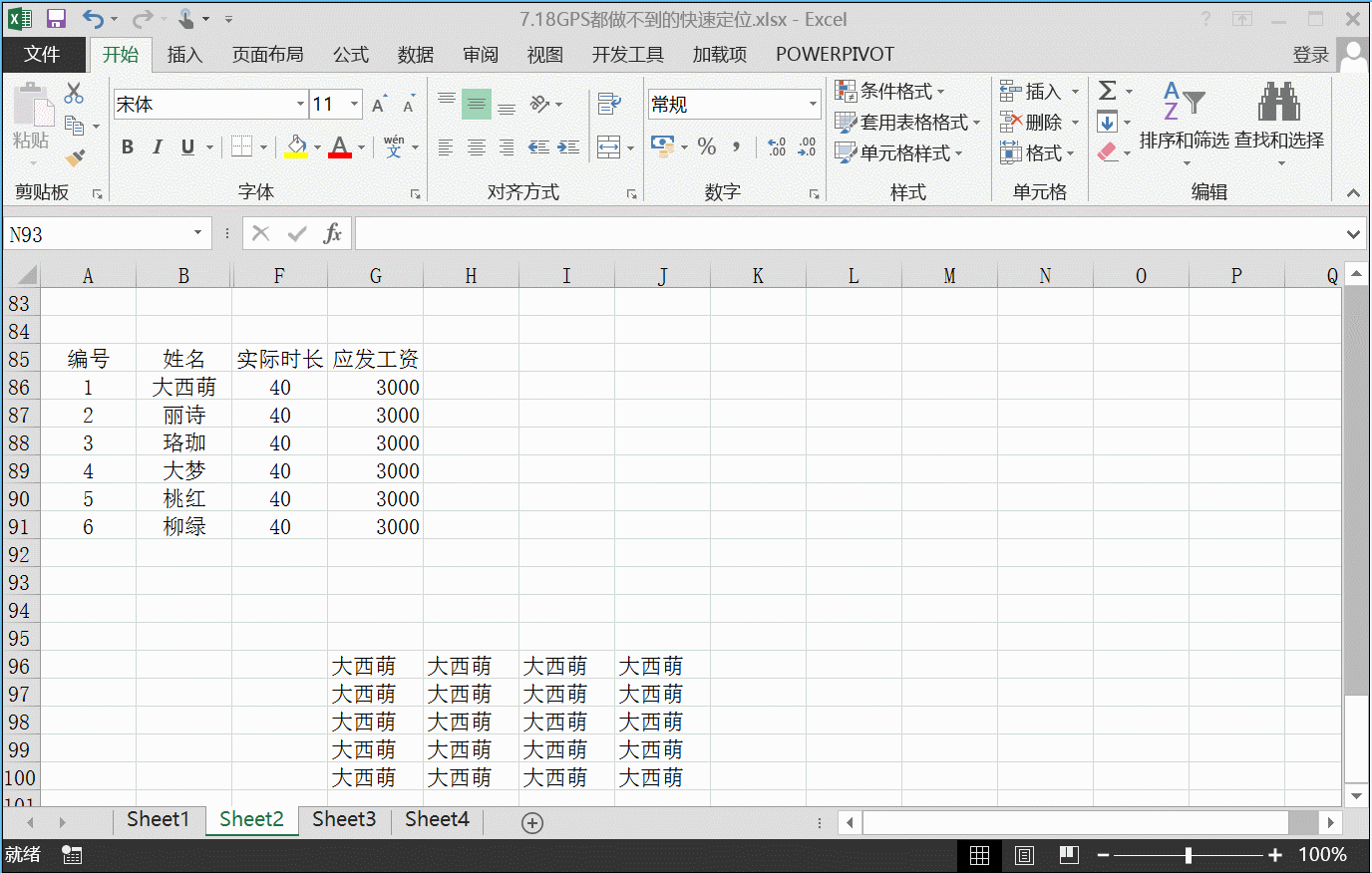Screen dimensions: 1372x873
Task: Click the AutoSum Σ icon
Action: (x=1110, y=91)
